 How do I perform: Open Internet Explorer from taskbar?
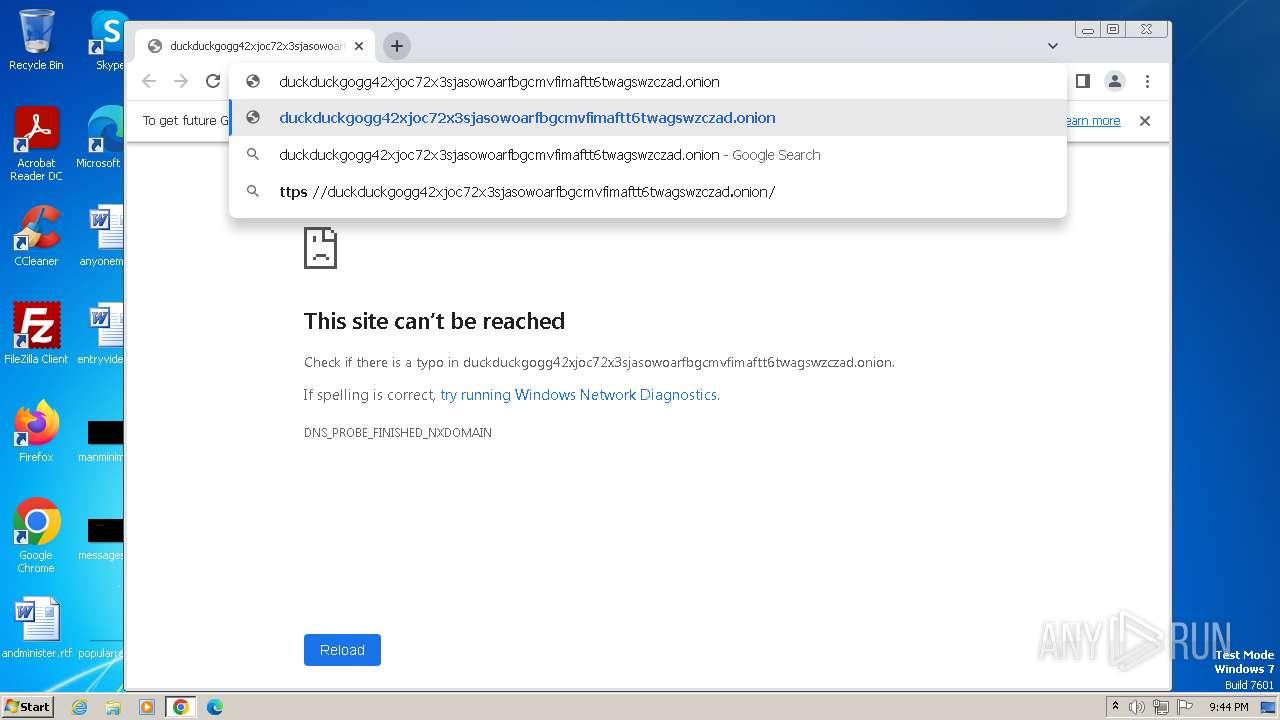(x=80, y=707)
